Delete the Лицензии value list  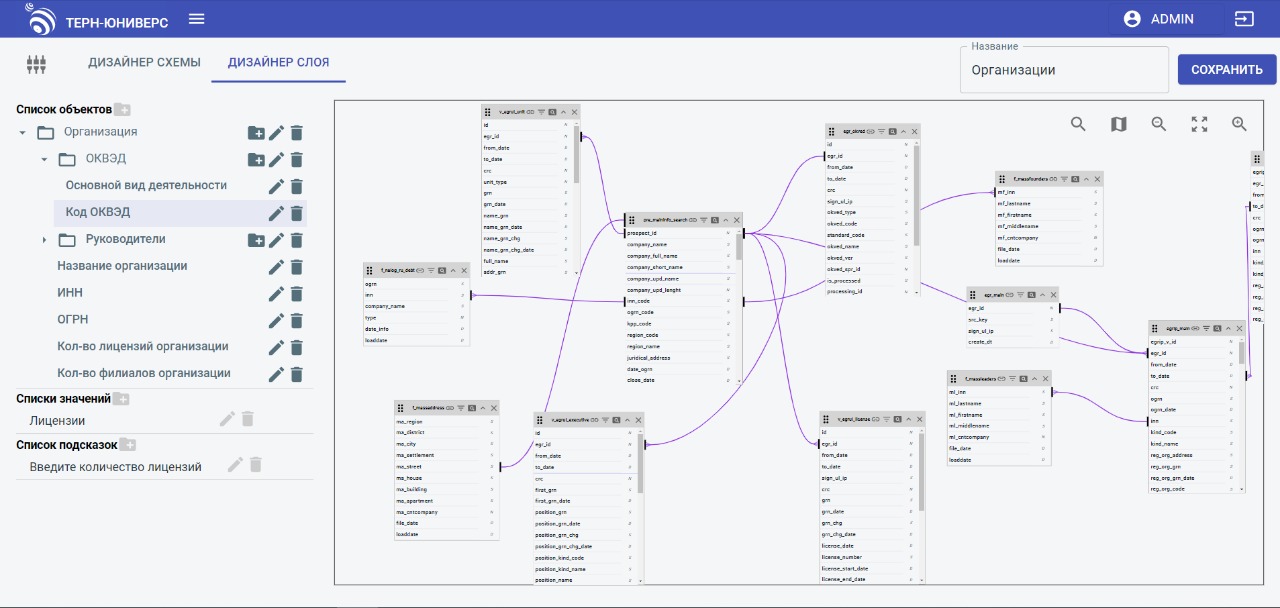pos(247,420)
